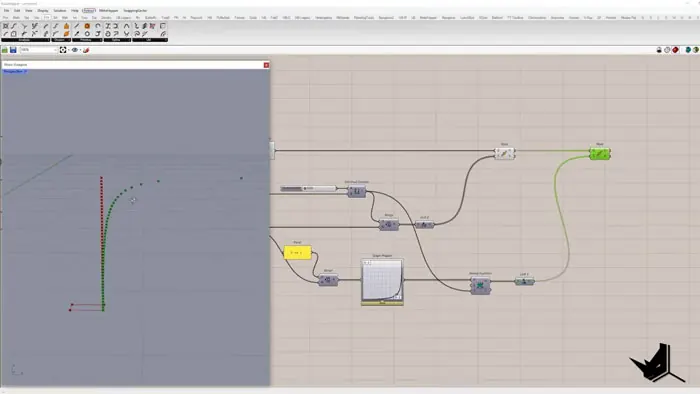Open the Help menu
The width and height of the screenshot is (700, 394).
pos(75,10)
